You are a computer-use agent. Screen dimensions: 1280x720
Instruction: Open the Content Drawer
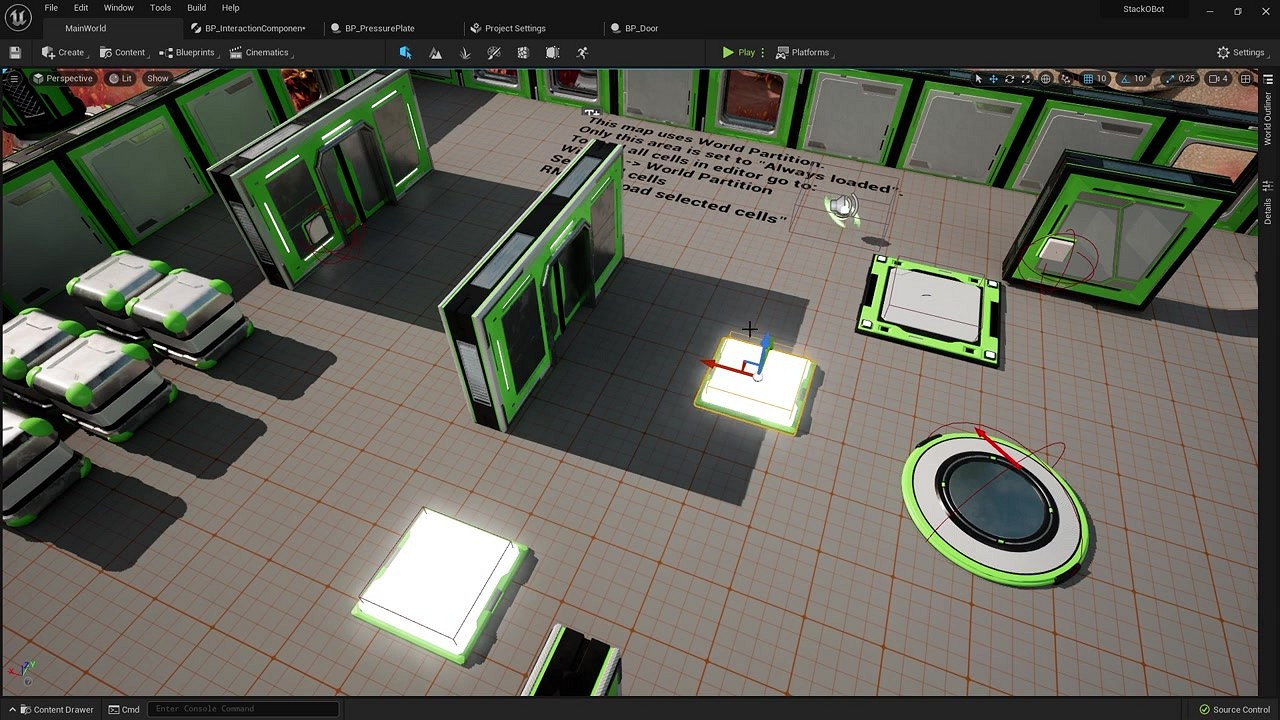56,709
